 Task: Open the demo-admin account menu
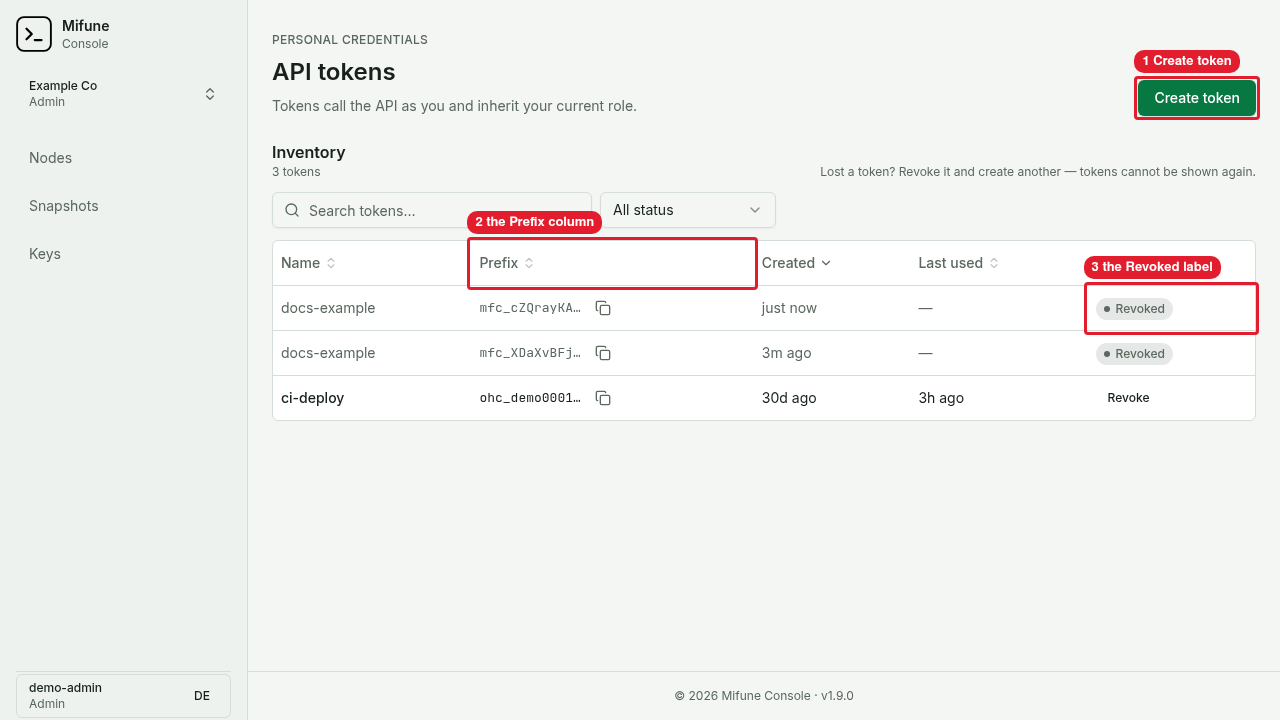(123, 696)
